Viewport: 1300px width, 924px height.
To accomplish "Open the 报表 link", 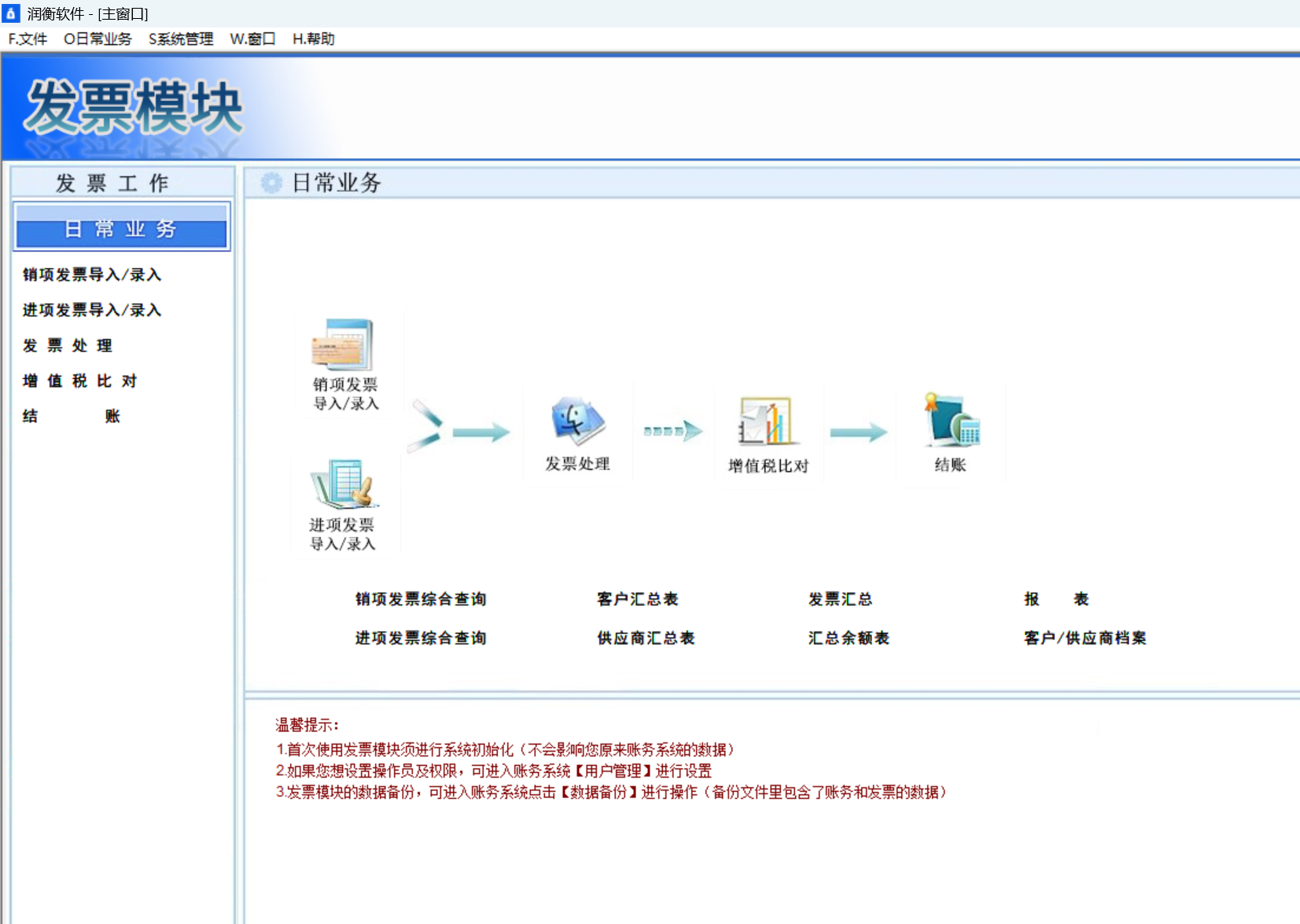I will [x=1056, y=599].
